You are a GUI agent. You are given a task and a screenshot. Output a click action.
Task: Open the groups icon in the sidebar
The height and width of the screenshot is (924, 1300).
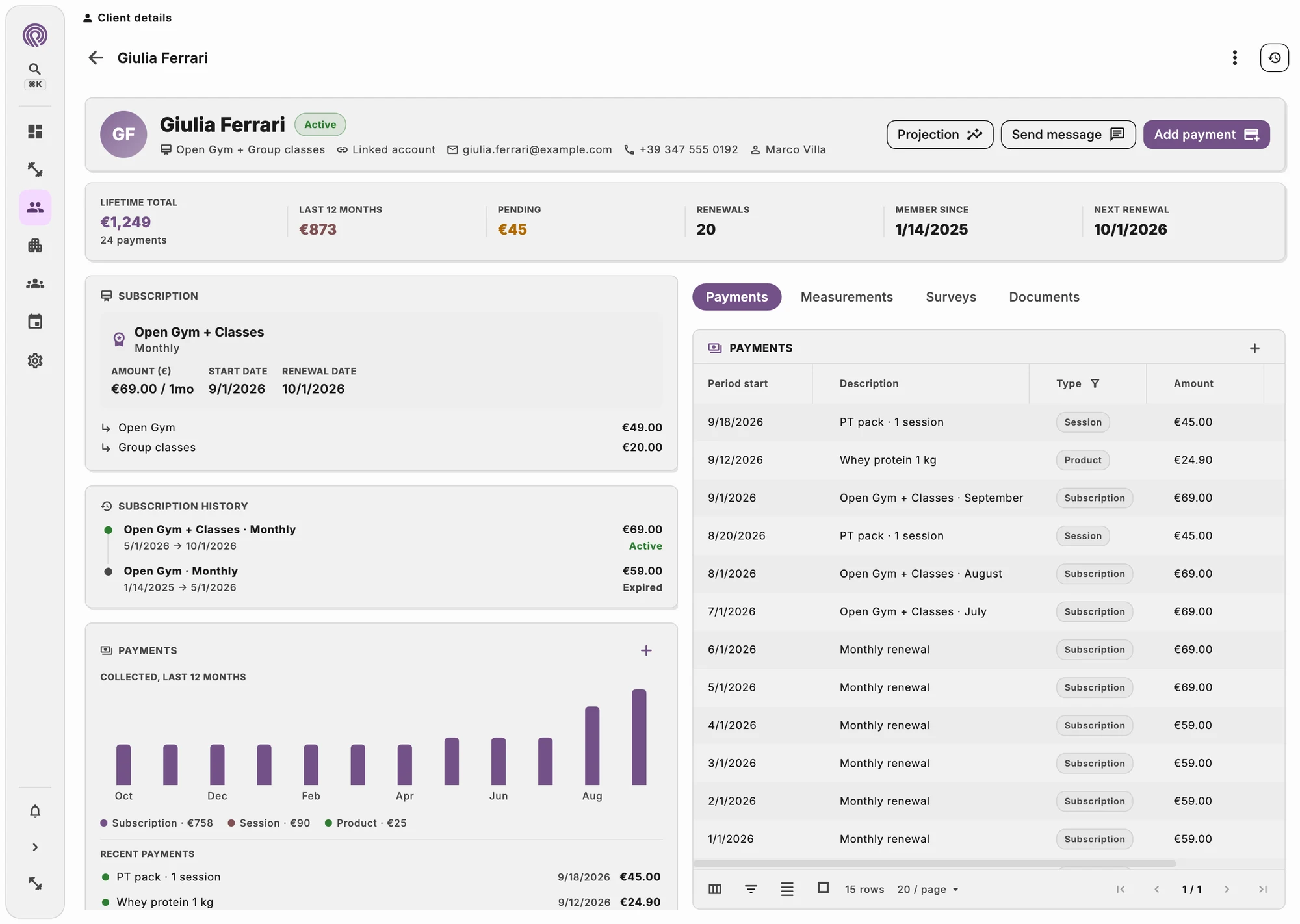tap(35, 284)
